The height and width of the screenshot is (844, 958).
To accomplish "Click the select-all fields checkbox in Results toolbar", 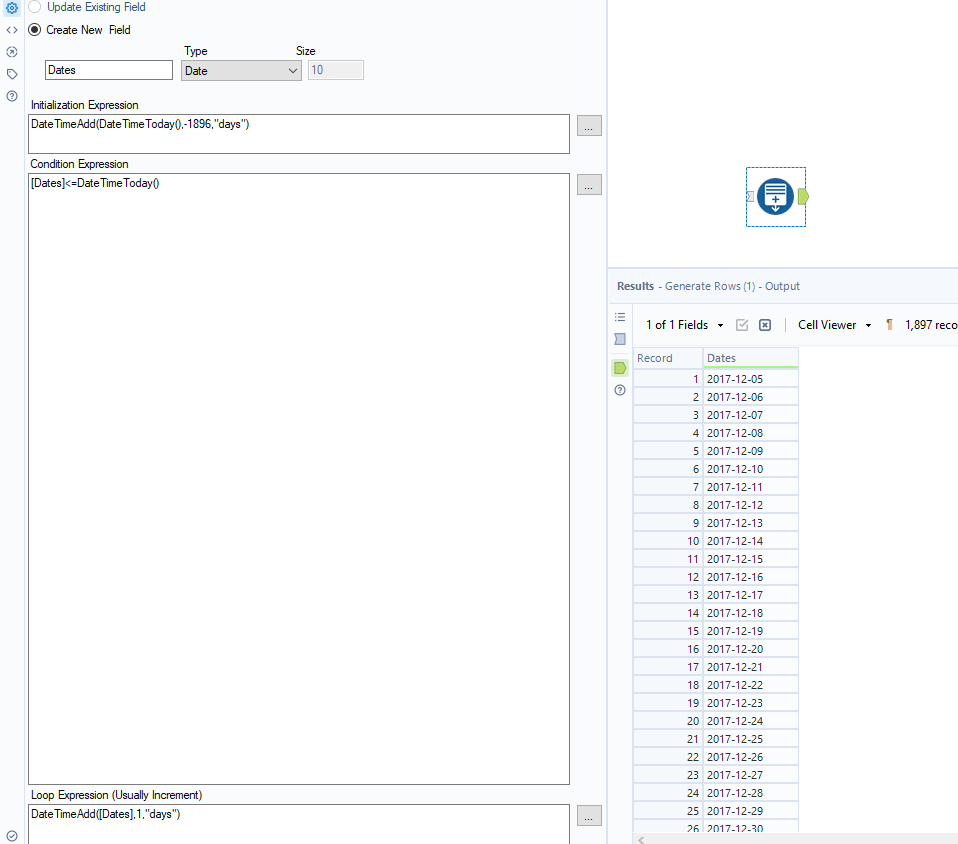I will (742, 325).
